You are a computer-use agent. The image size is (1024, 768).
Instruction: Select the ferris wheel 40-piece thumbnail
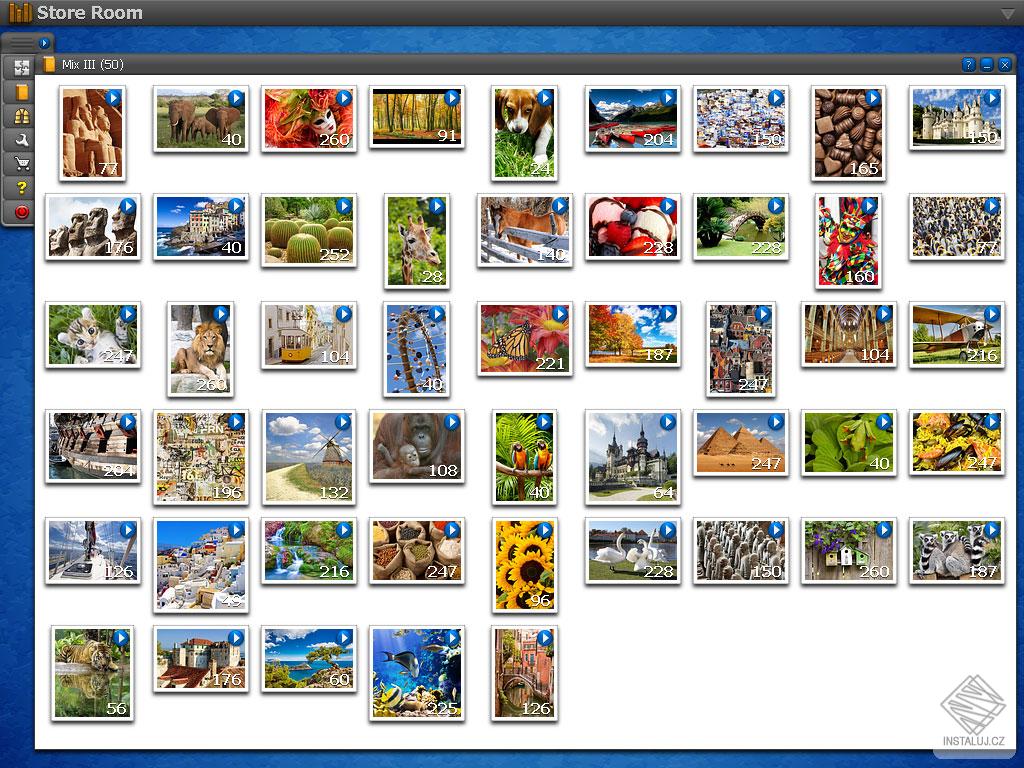416,349
